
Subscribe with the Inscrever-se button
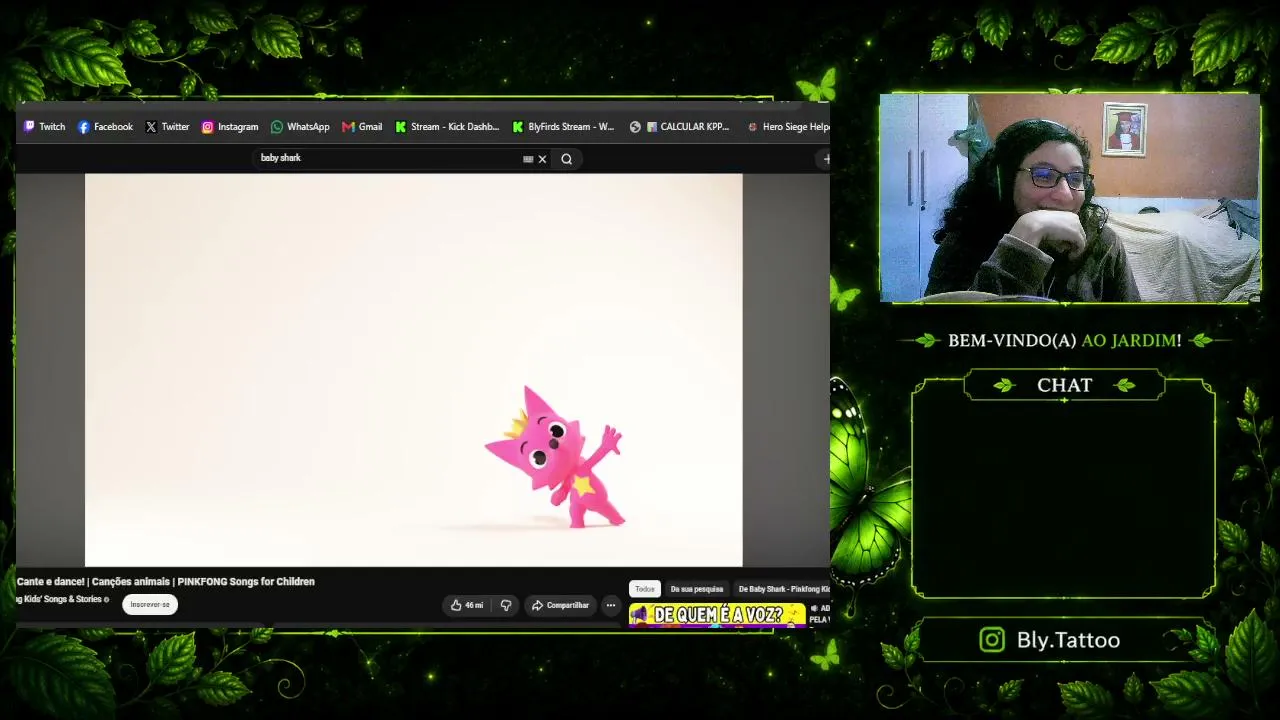point(150,604)
